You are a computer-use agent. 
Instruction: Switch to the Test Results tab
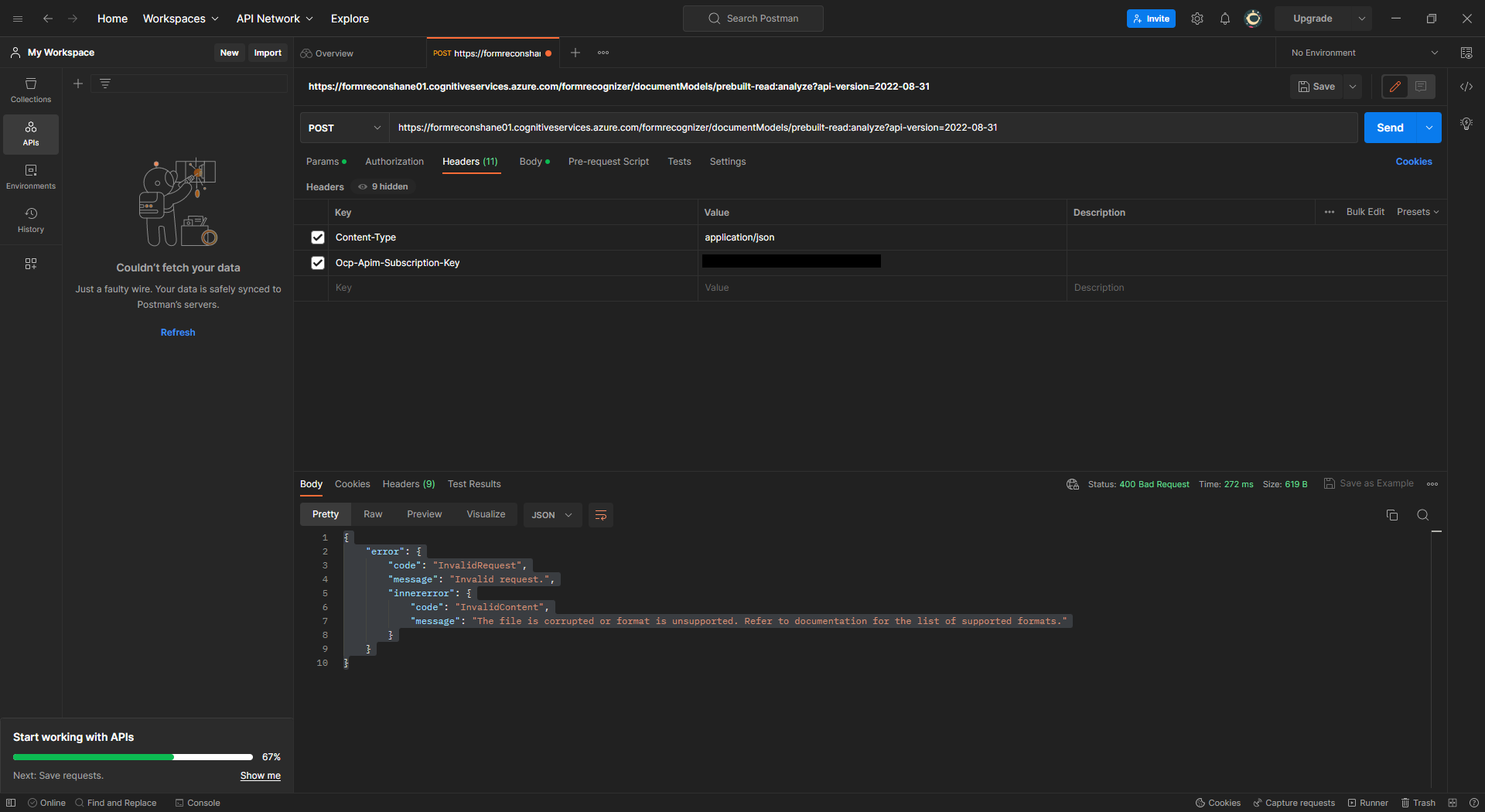(x=474, y=483)
